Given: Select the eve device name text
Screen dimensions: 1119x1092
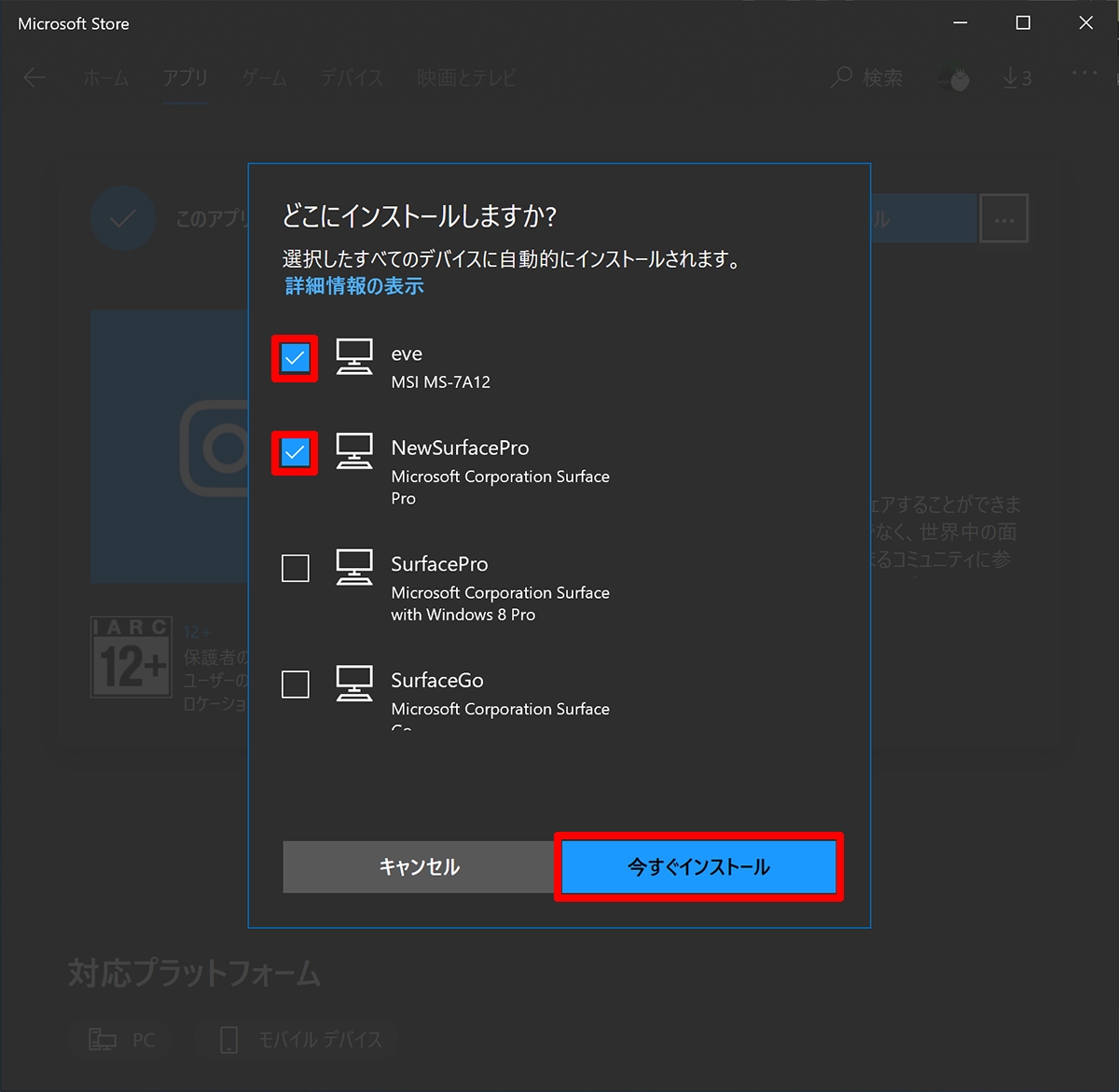Looking at the screenshot, I should coord(407,353).
